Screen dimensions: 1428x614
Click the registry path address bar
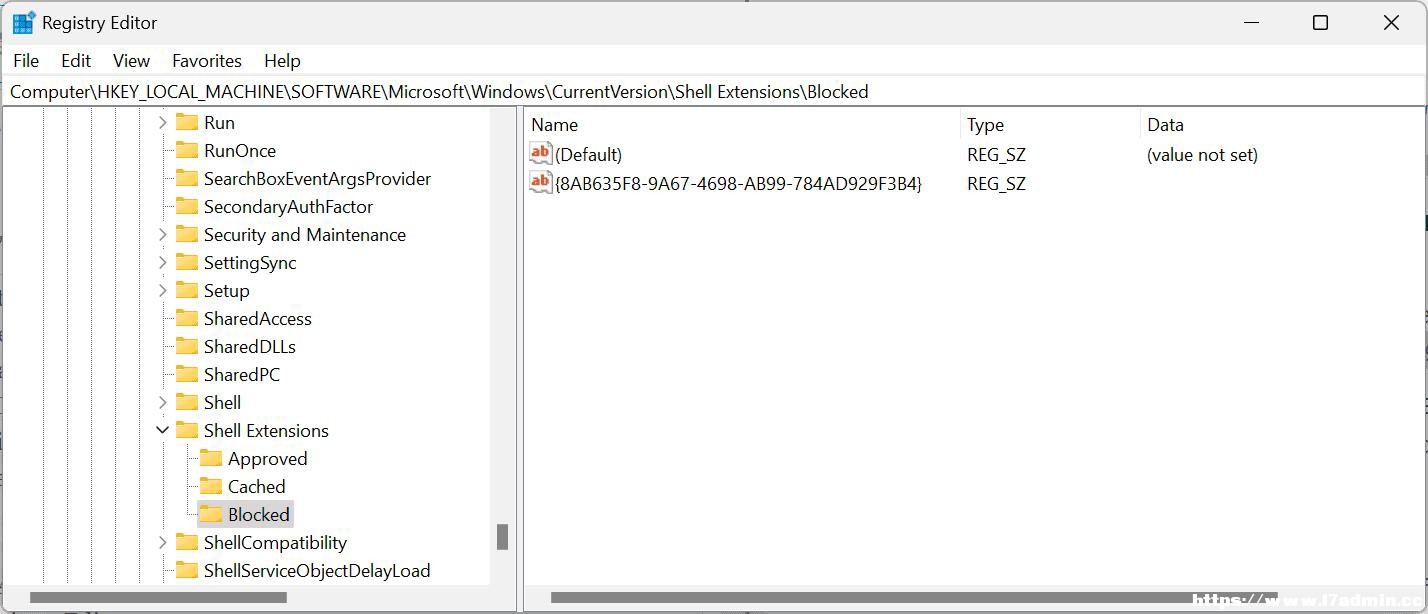pyautogui.click(x=714, y=92)
